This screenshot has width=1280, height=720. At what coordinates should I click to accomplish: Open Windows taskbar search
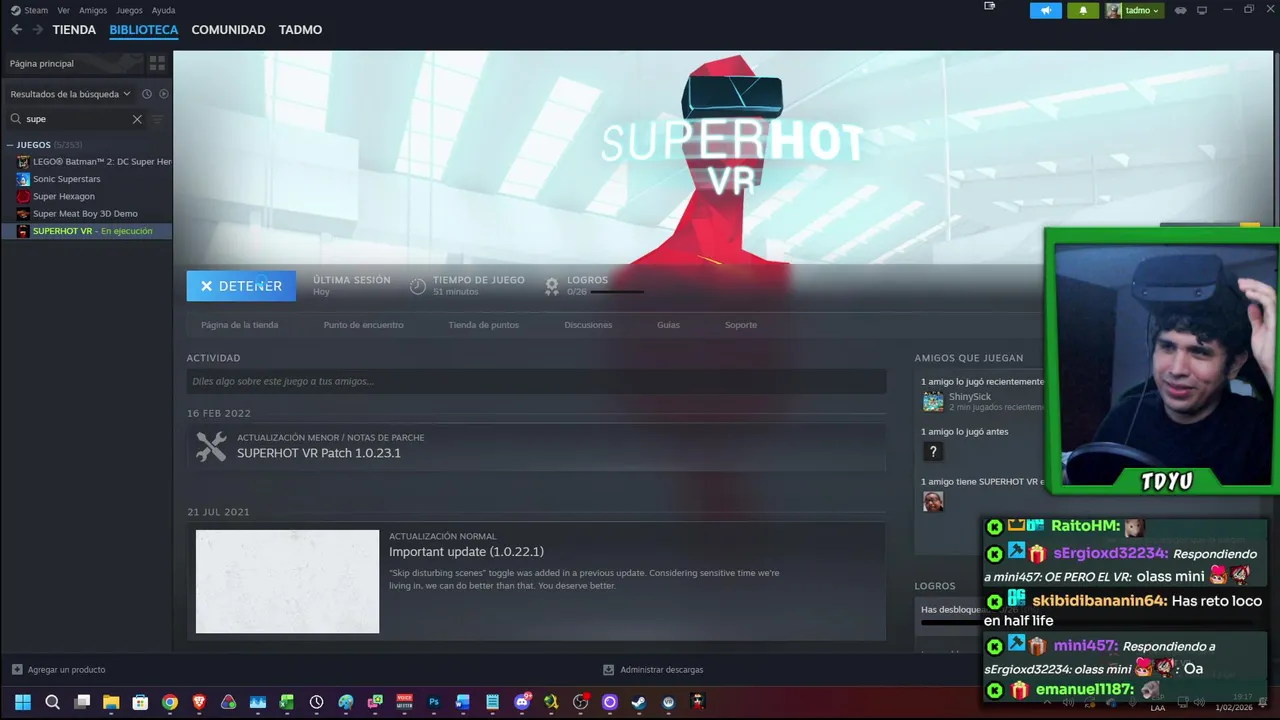pyautogui.click(x=52, y=702)
